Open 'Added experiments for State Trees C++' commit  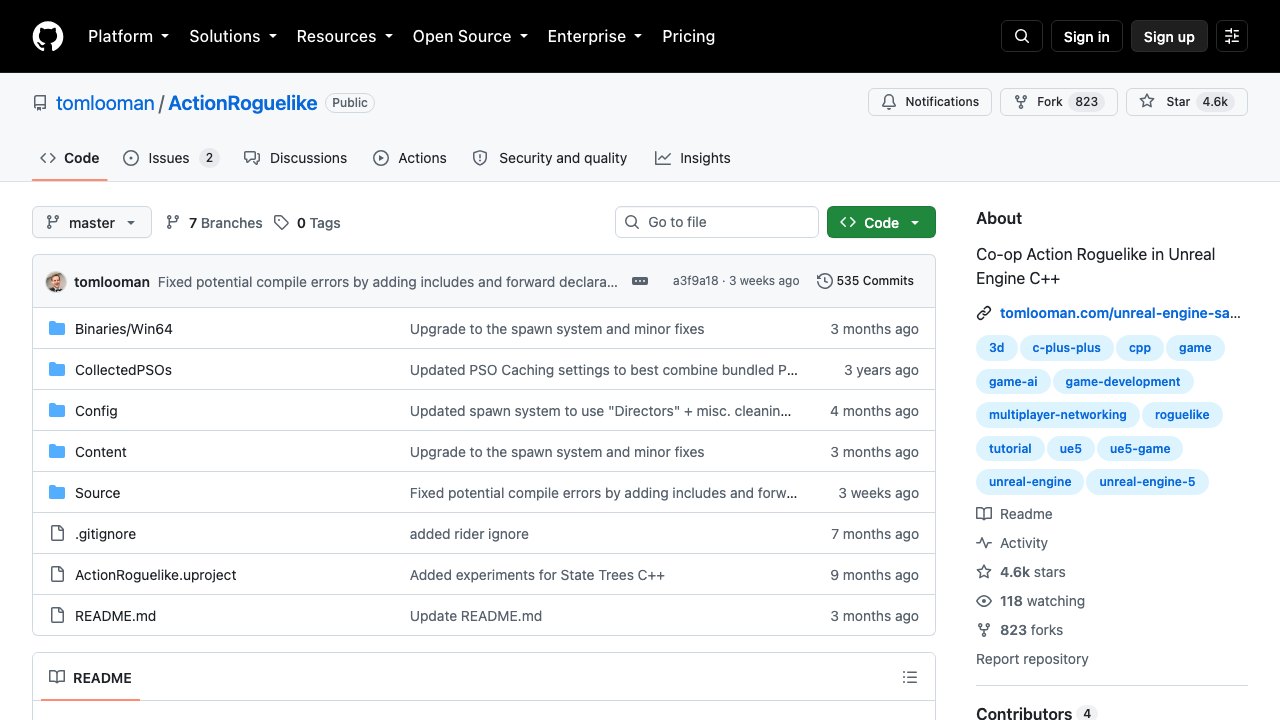[x=537, y=575]
